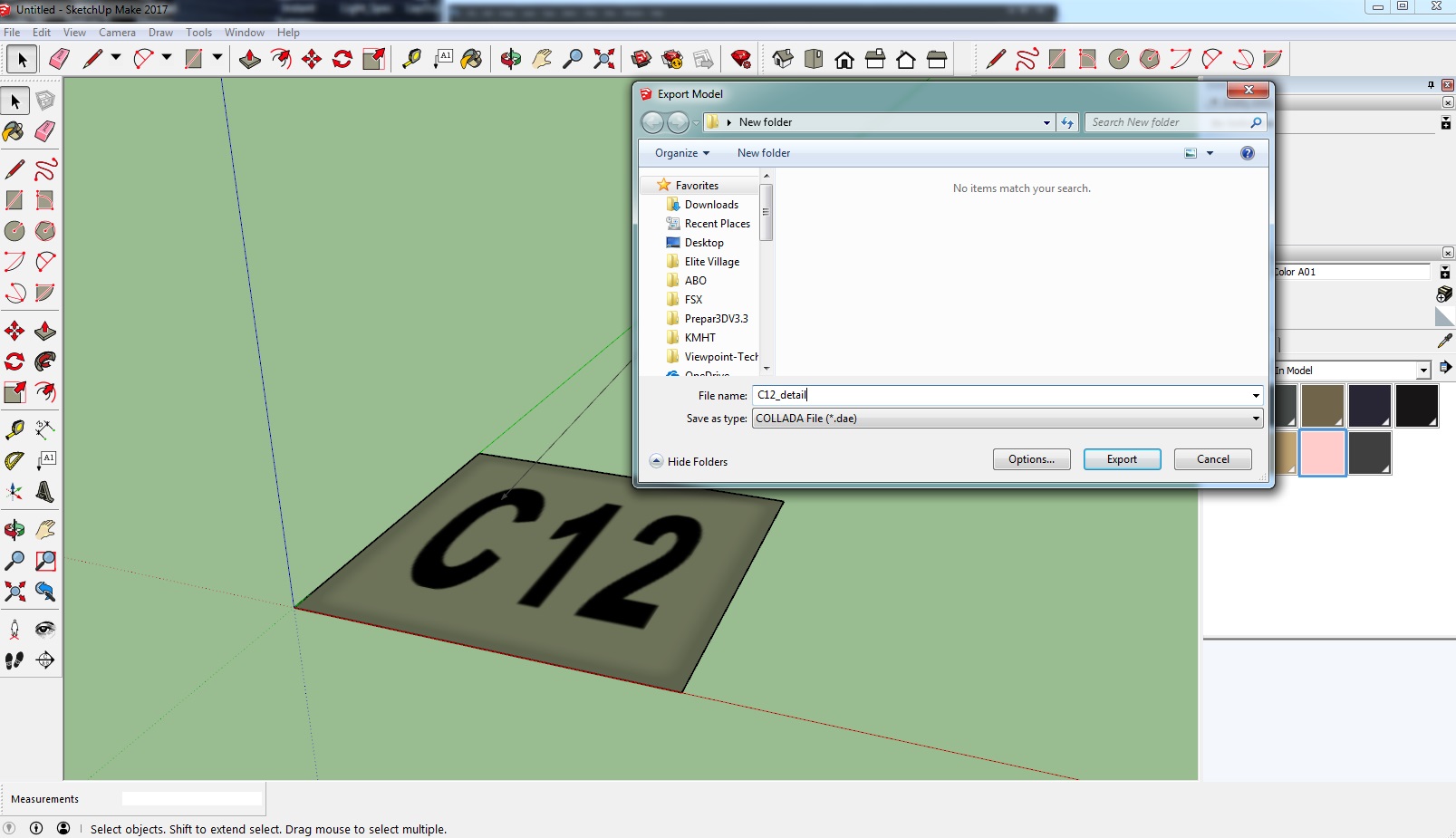Screen dimensions: 1456x838
Task: Switch to Iso camera view icon
Action: point(783,60)
